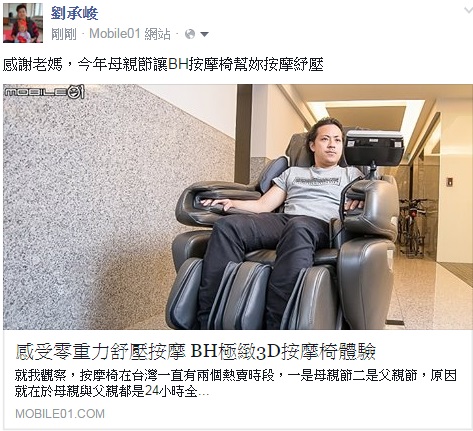Screen dimensions: 473x431
Task: Open the massage chair article preview image
Action: point(238,207)
